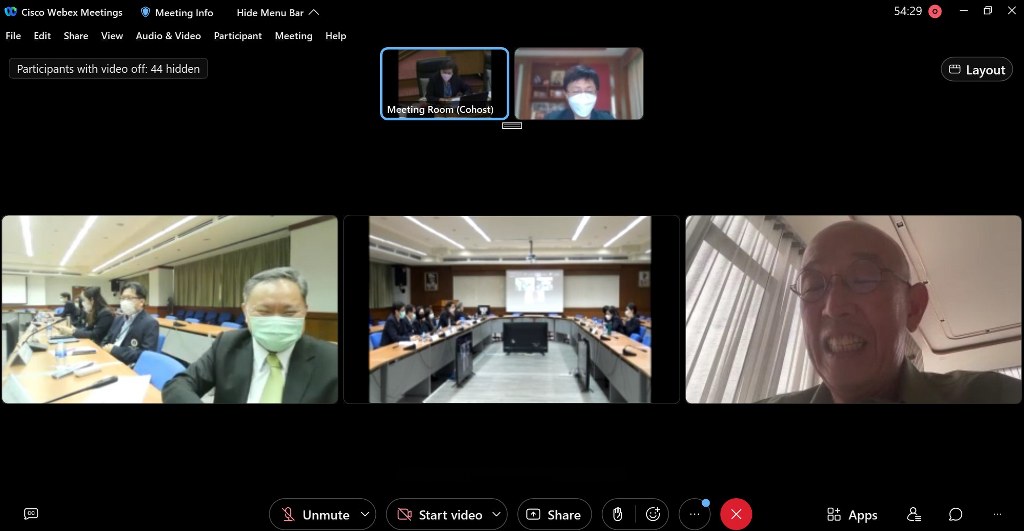Viewport: 1024px width, 531px height.
Task: Unmute the microphone
Action: coord(314,514)
